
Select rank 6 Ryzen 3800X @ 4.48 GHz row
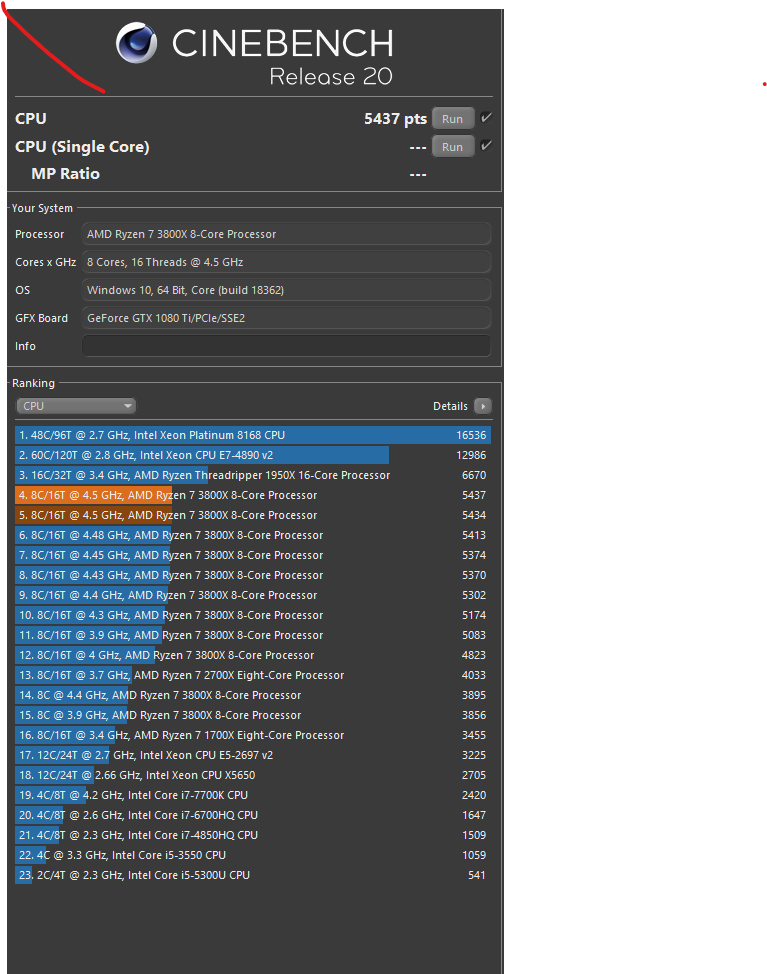pyautogui.click(x=253, y=535)
